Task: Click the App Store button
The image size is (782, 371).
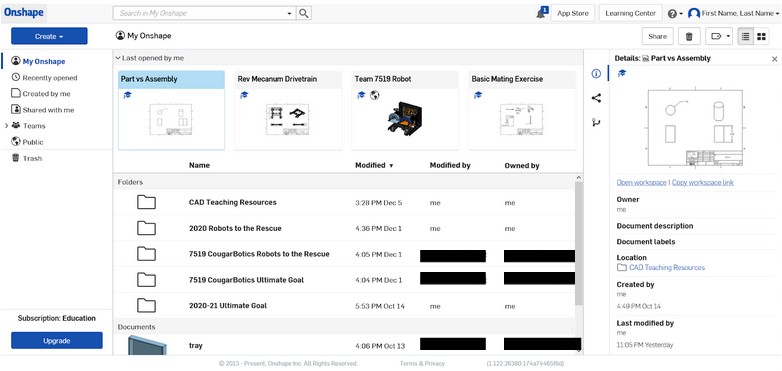Action: [573, 13]
